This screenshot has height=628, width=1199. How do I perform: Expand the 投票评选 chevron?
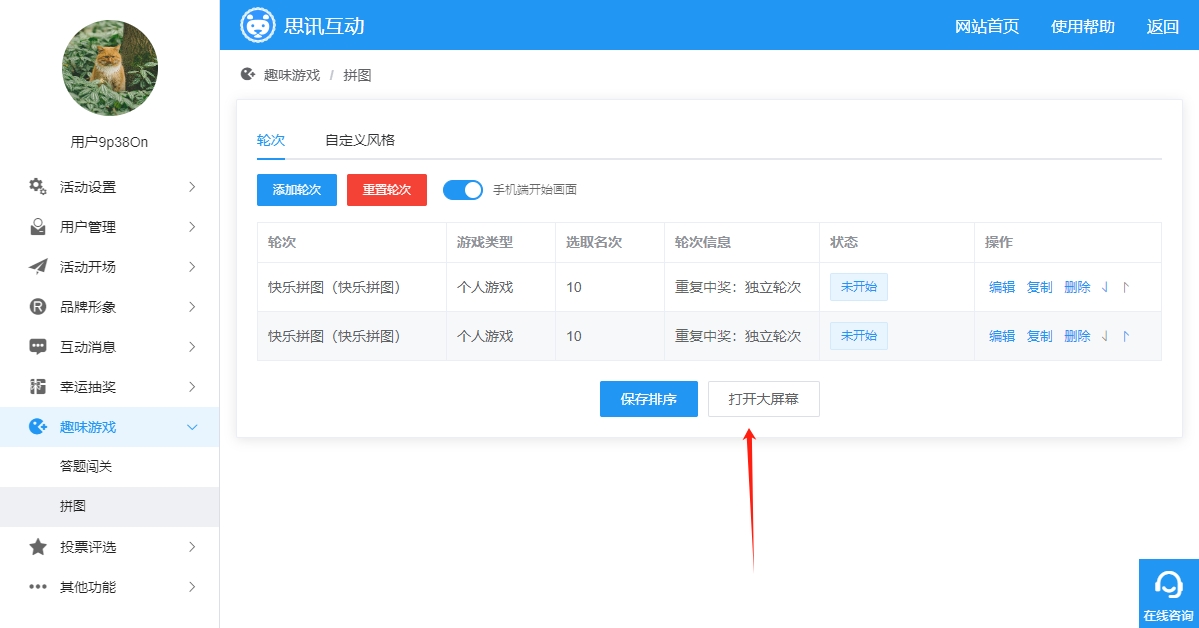(x=192, y=547)
